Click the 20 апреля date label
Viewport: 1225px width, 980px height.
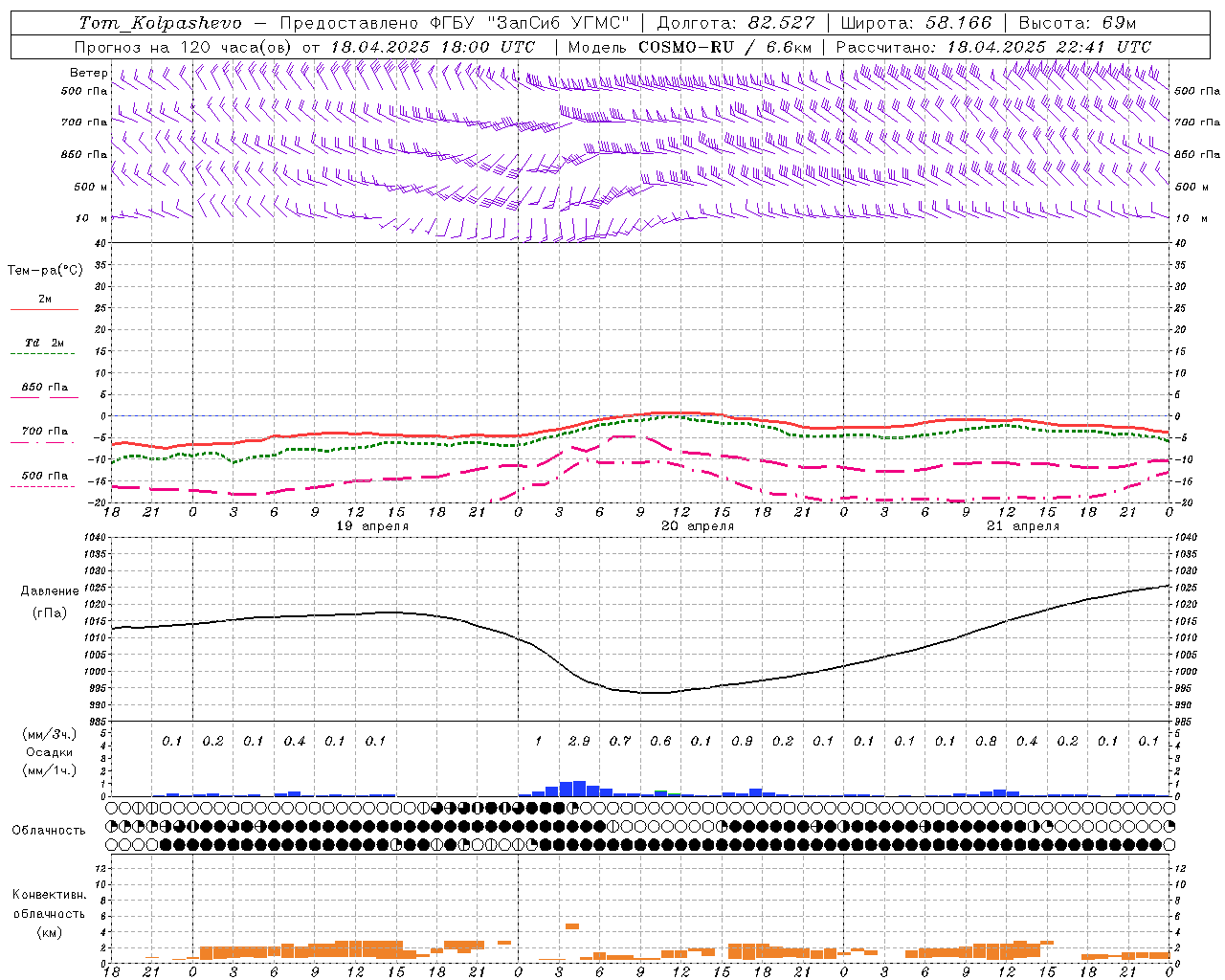tap(698, 526)
